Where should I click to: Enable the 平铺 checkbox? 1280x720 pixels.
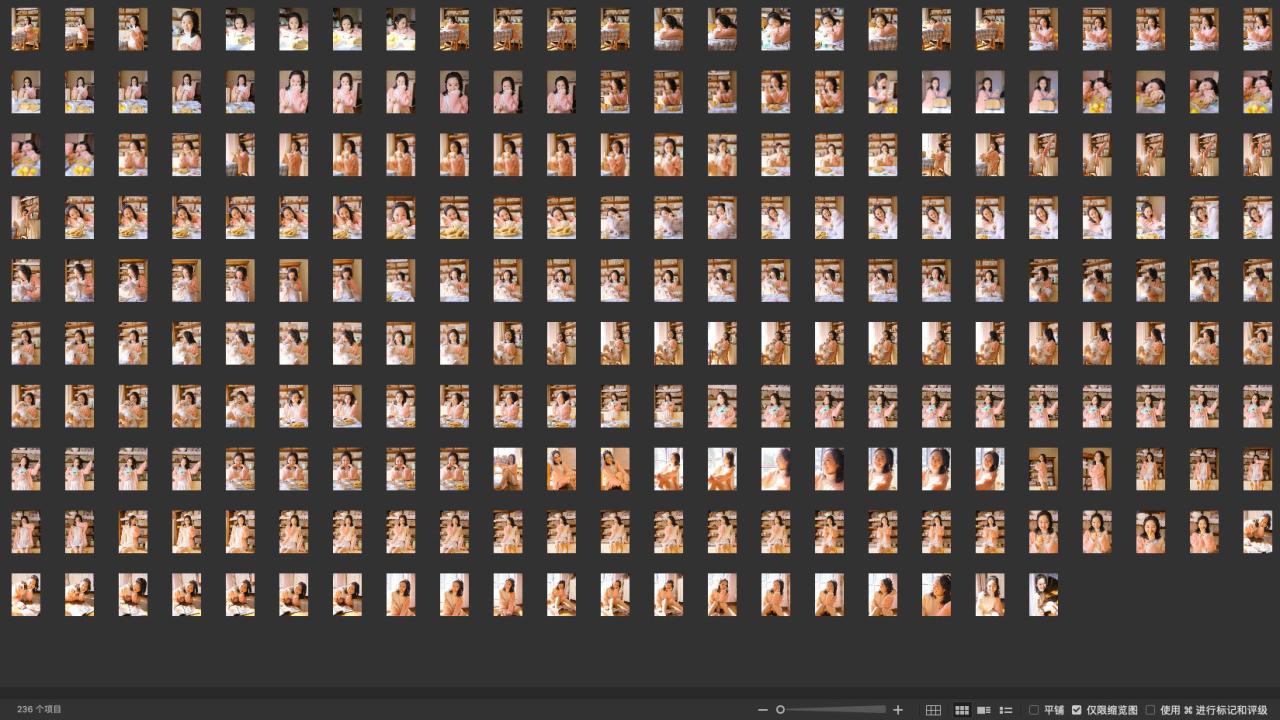coord(1034,710)
